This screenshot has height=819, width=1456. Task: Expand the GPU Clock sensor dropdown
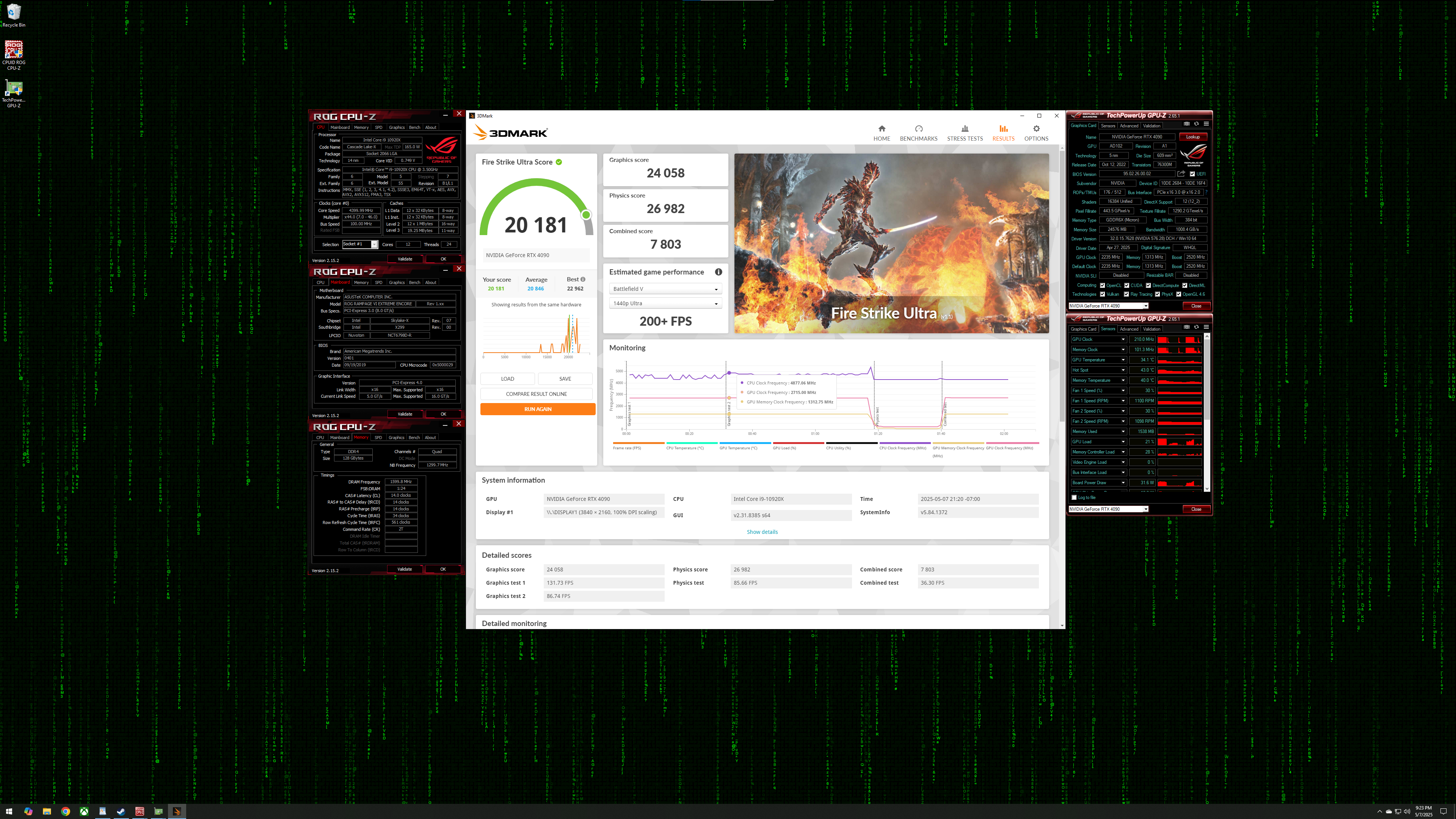(1123, 339)
